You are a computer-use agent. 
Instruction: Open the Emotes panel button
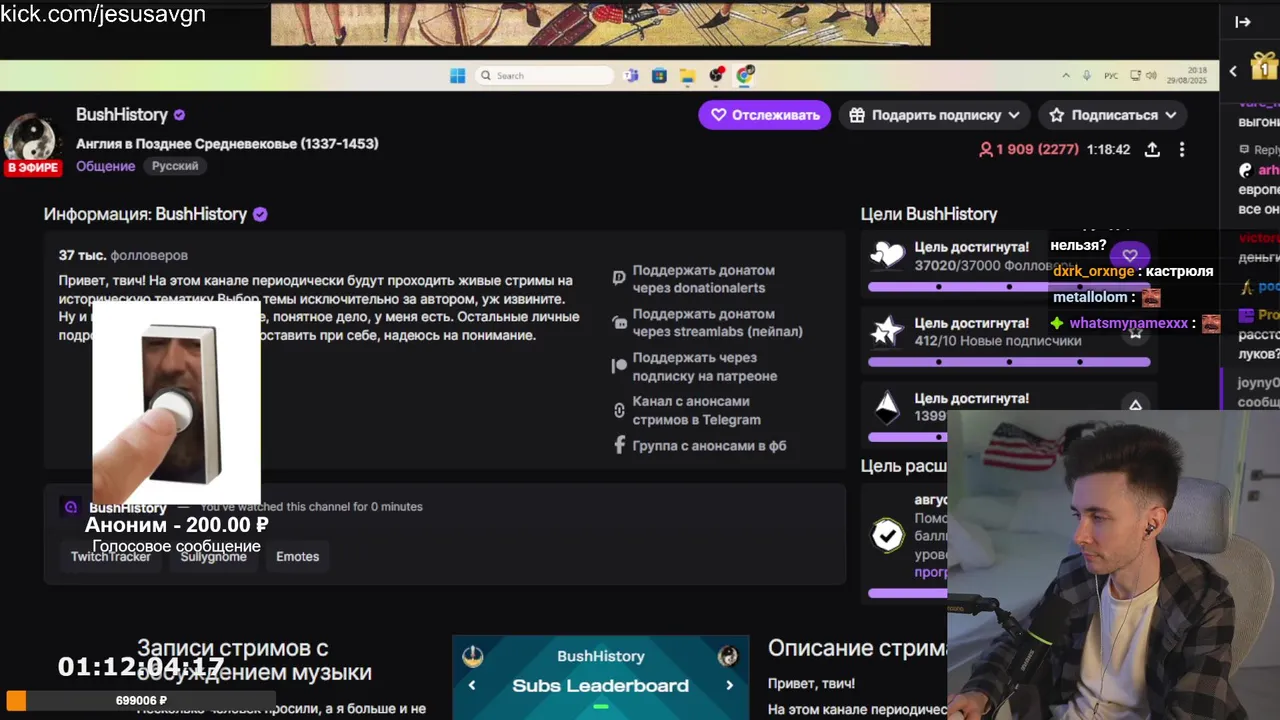click(297, 557)
